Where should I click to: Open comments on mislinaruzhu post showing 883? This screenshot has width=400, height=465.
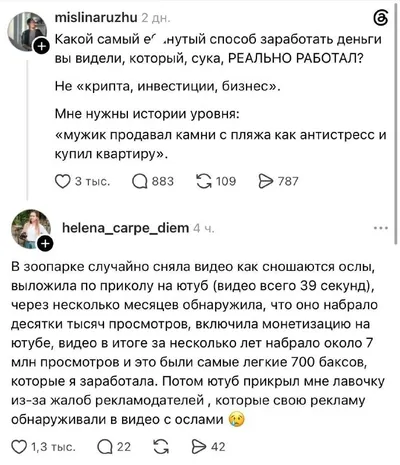(140, 181)
